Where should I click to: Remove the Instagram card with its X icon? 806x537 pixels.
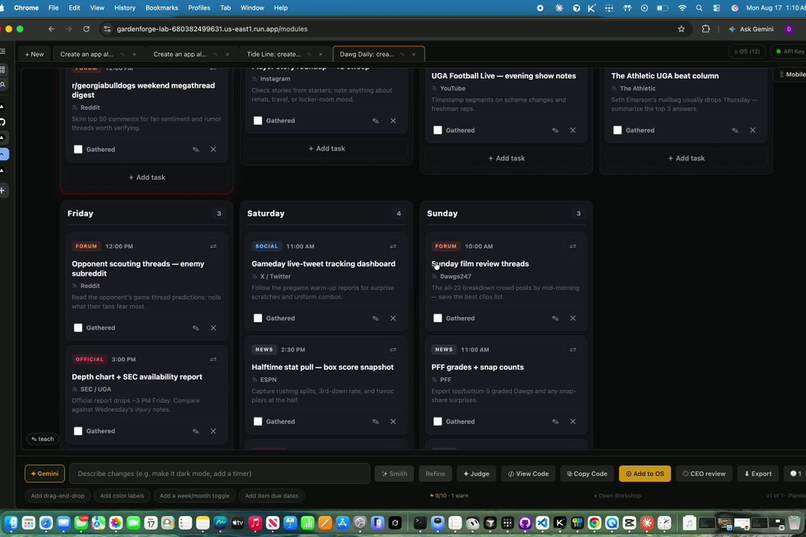(393, 121)
